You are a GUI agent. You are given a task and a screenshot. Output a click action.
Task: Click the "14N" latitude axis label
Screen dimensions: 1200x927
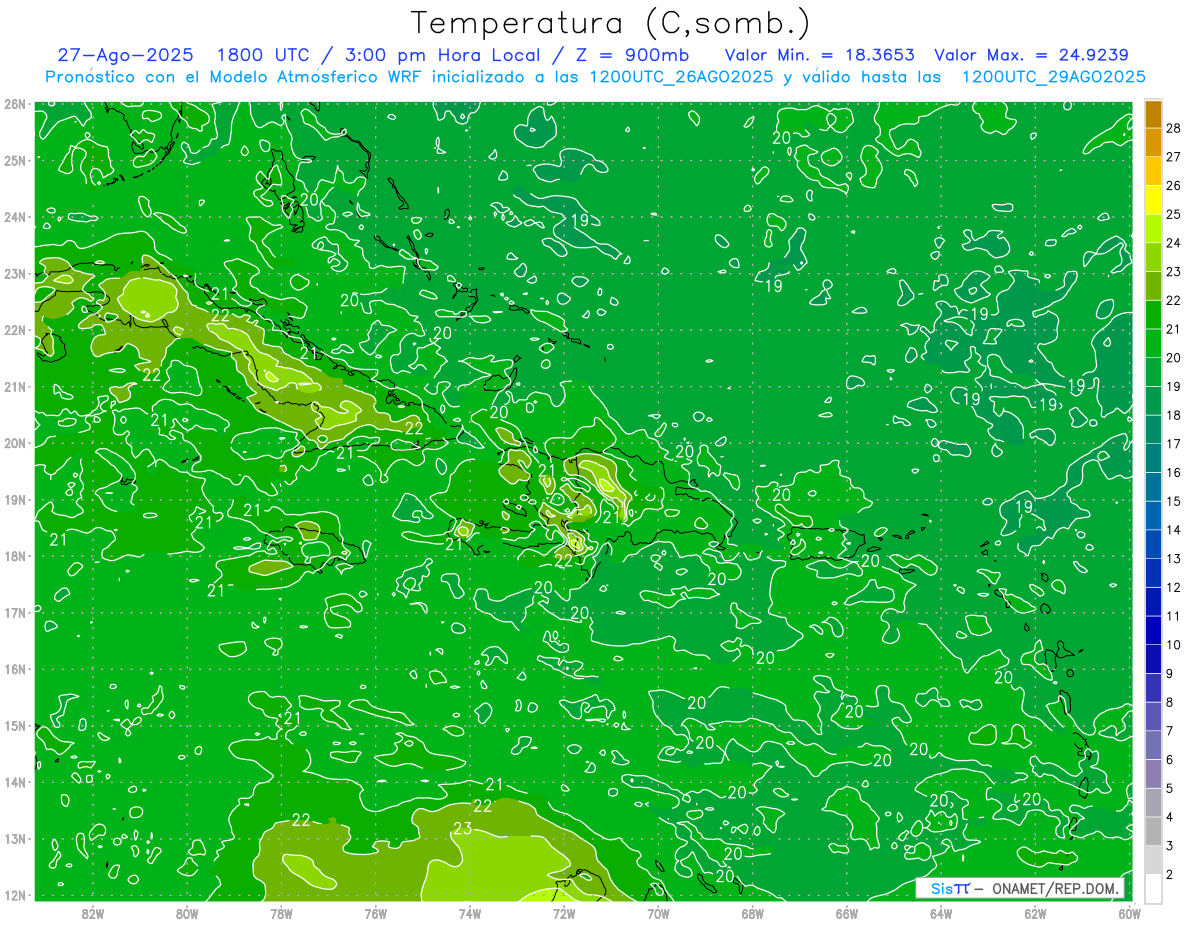tap(14, 782)
